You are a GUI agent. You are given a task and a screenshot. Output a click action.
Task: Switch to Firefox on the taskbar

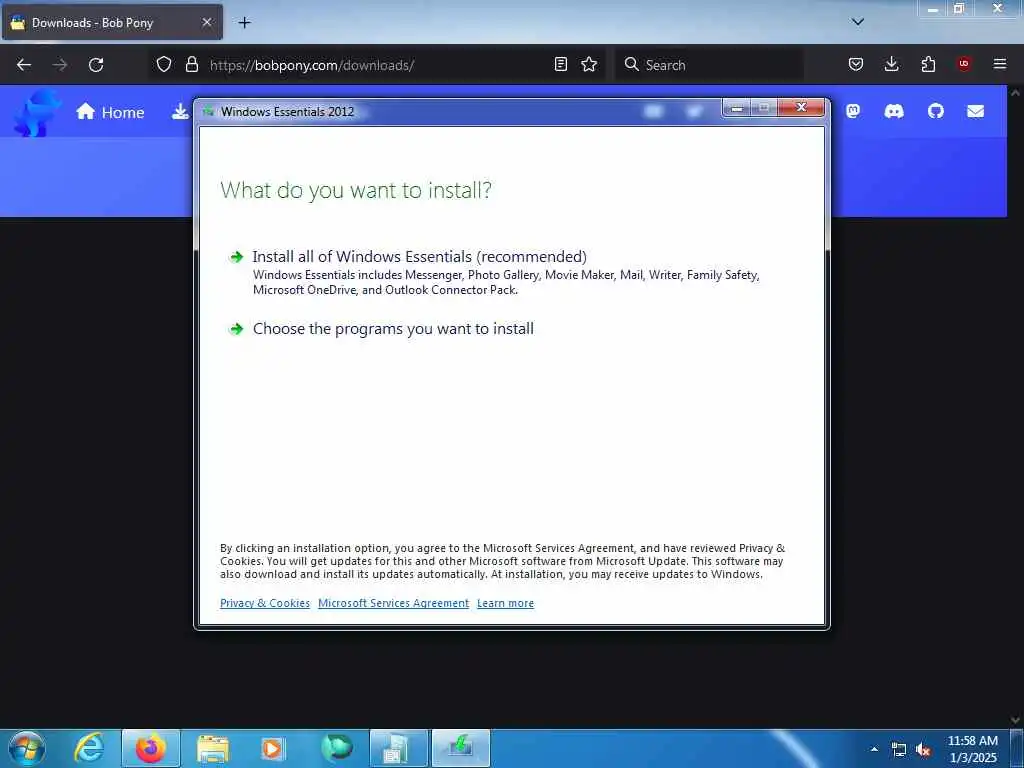(x=151, y=748)
